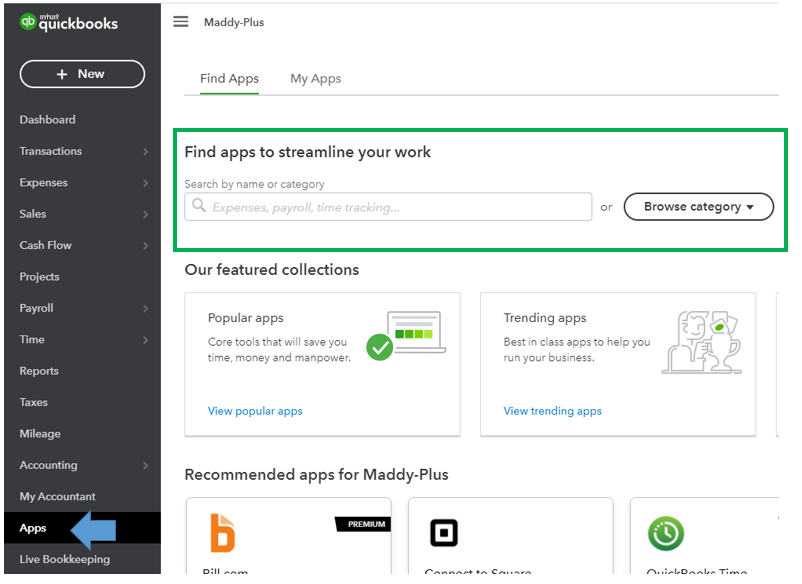Open Mileage in the sidebar
Viewport: 802px width, 584px height.
(40, 434)
